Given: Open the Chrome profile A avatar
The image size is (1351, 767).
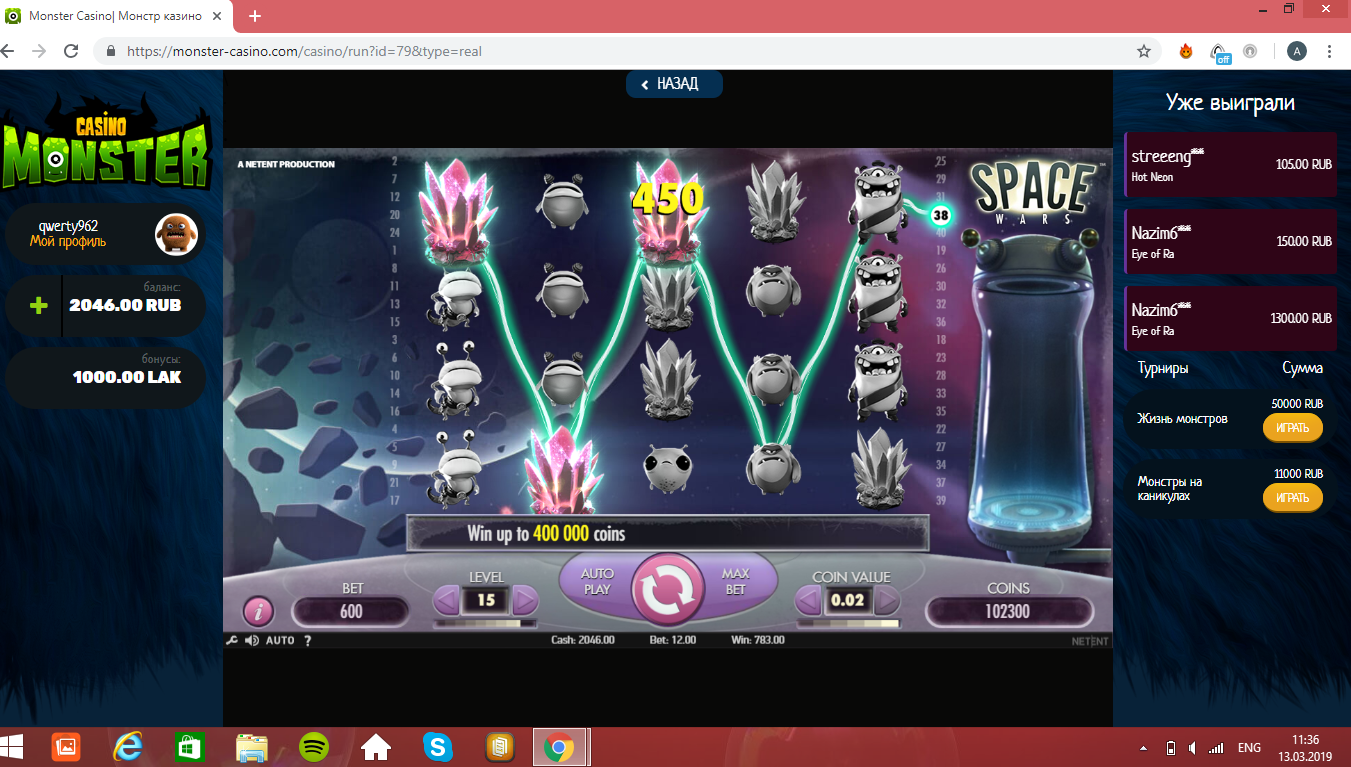Looking at the screenshot, I should pos(1297,51).
